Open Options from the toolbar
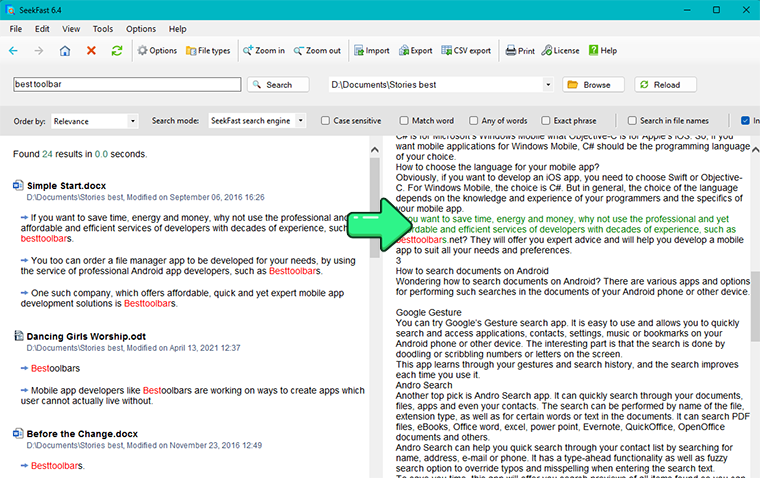 point(157,50)
